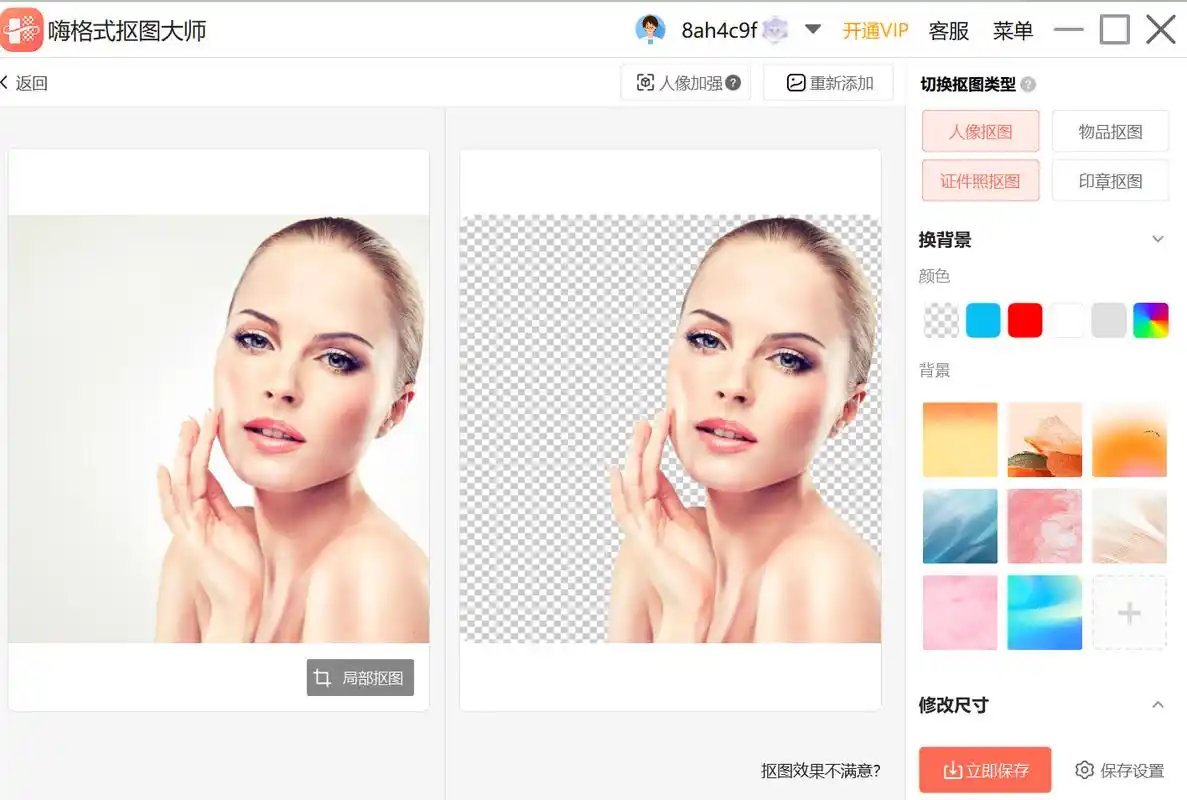Open 保存设置 save settings gear

coord(1084,770)
